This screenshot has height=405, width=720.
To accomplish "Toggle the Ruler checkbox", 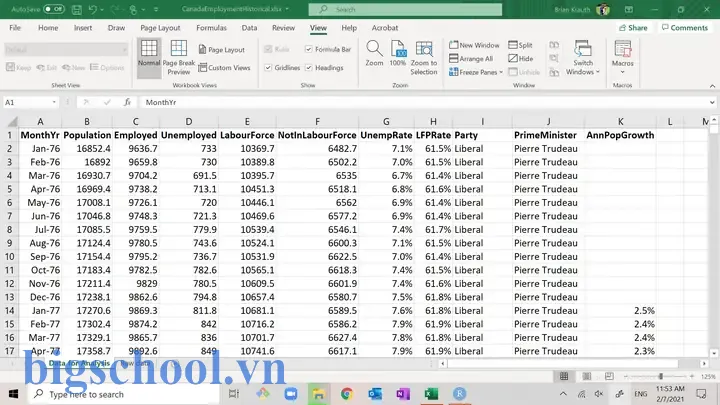I will click(x=268, y=49).
